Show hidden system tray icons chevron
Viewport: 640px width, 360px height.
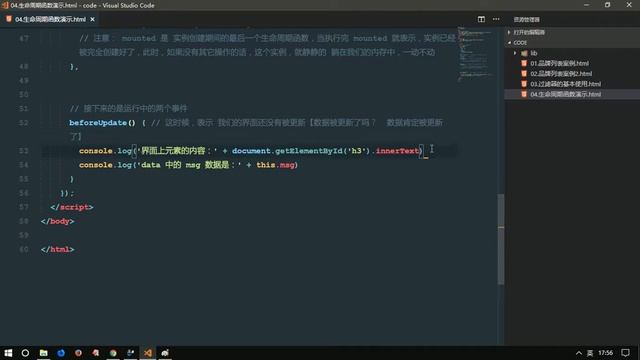pyautogui.click(x=579, y=353)
